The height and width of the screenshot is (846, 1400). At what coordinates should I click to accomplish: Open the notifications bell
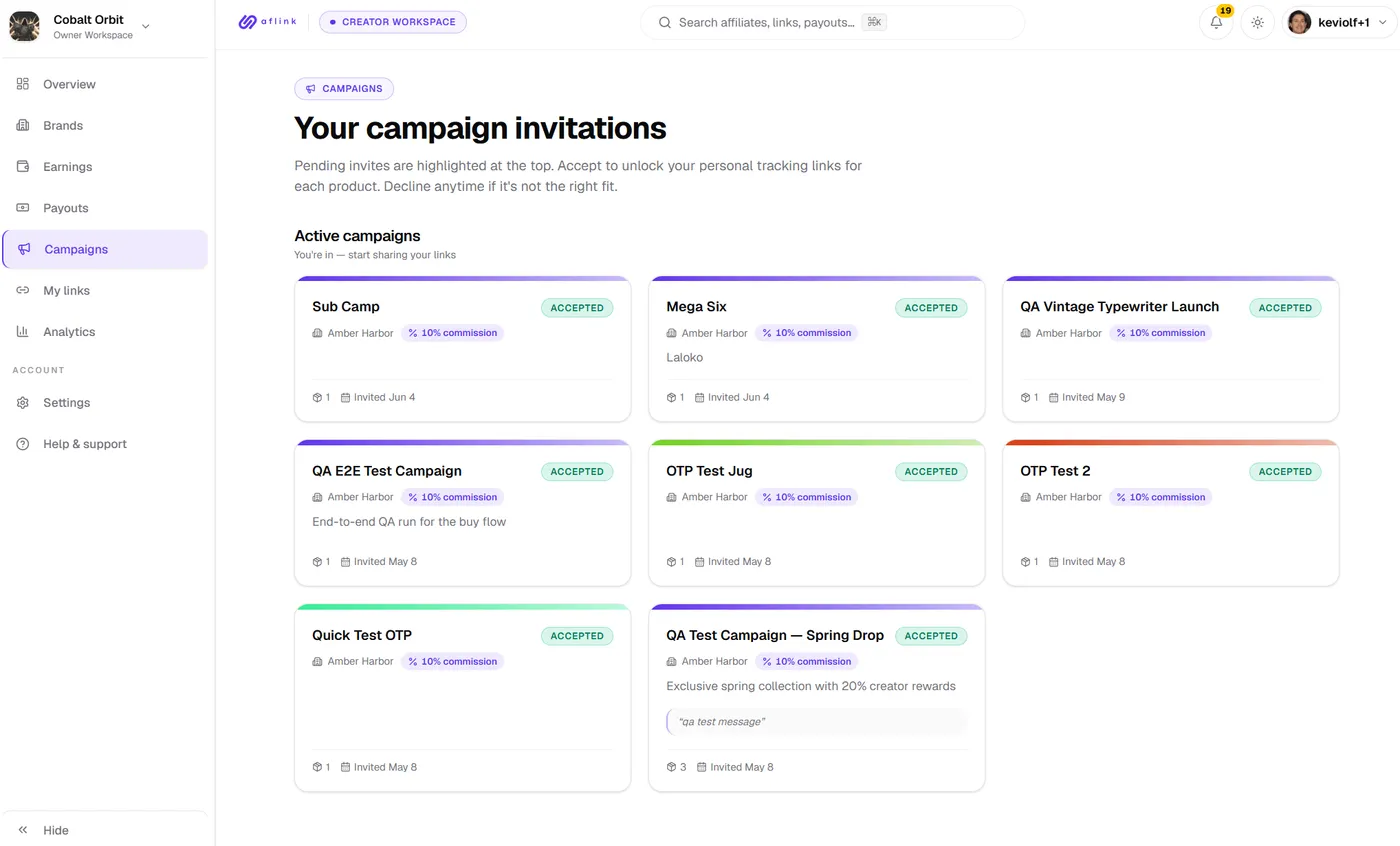(1216, 22)
